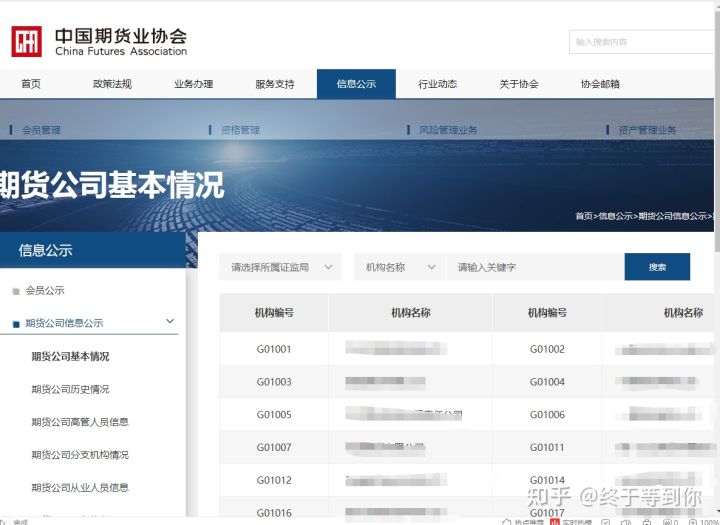Click institution code G01005
The width and height of the screenshot is (720, 525).
274,415
